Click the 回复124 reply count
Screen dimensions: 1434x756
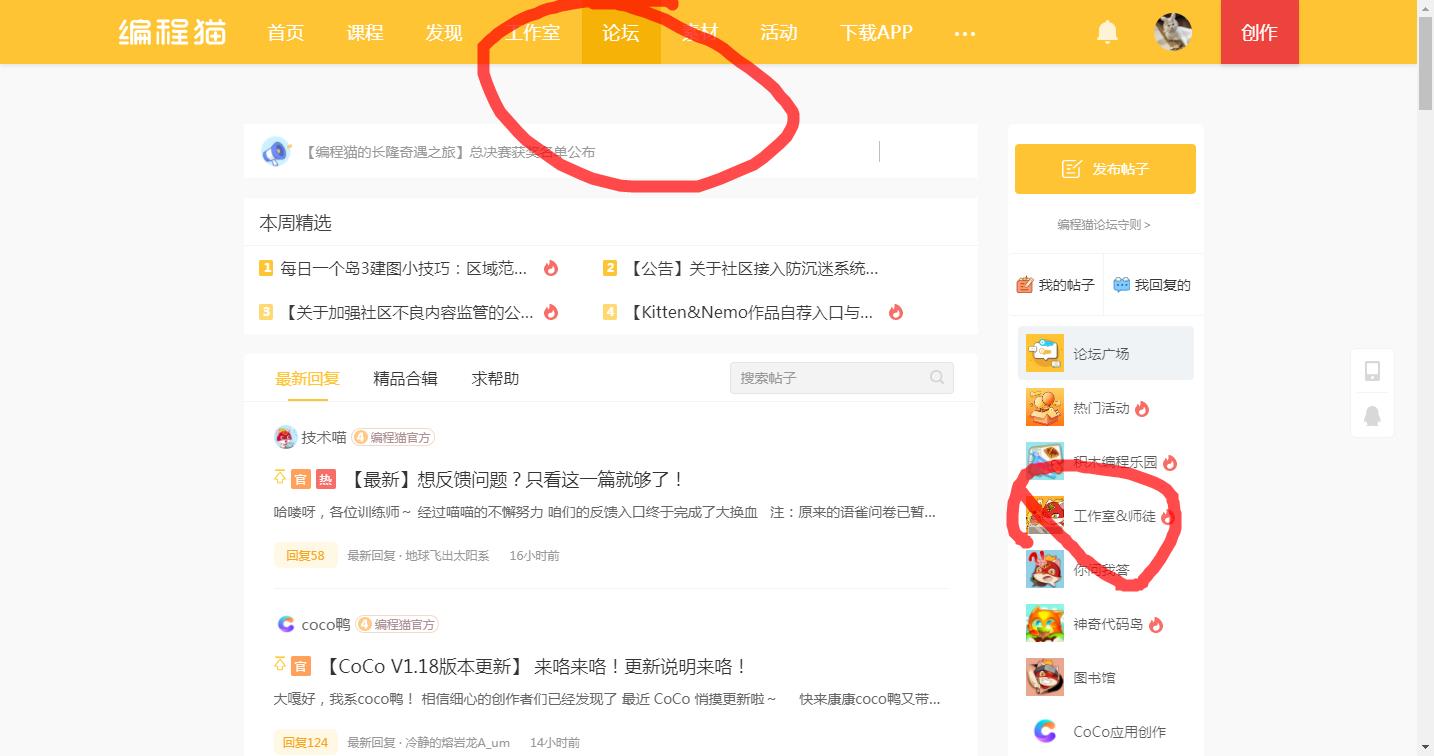(305, 742)
